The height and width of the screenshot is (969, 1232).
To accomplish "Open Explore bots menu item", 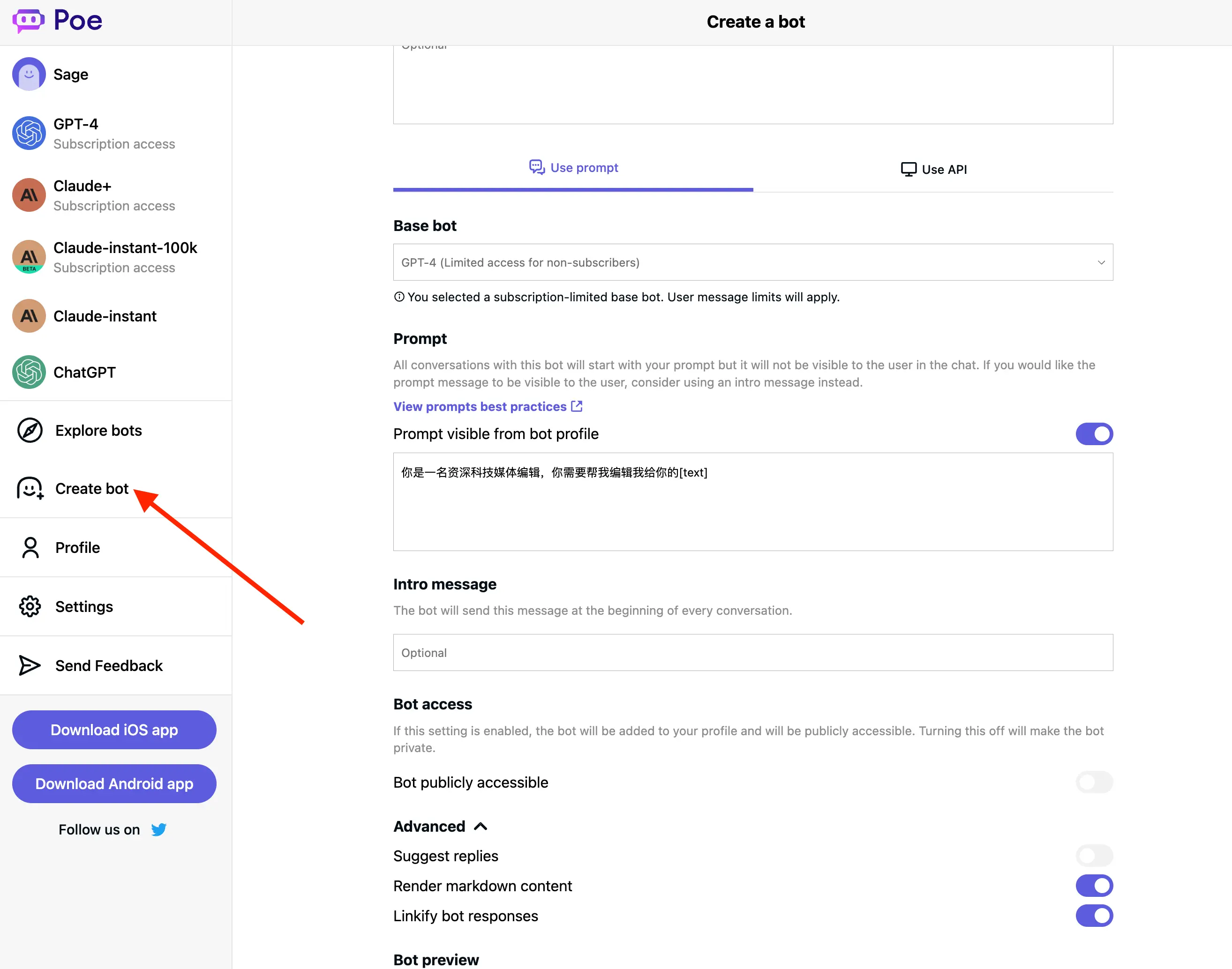I will (116, 431).
